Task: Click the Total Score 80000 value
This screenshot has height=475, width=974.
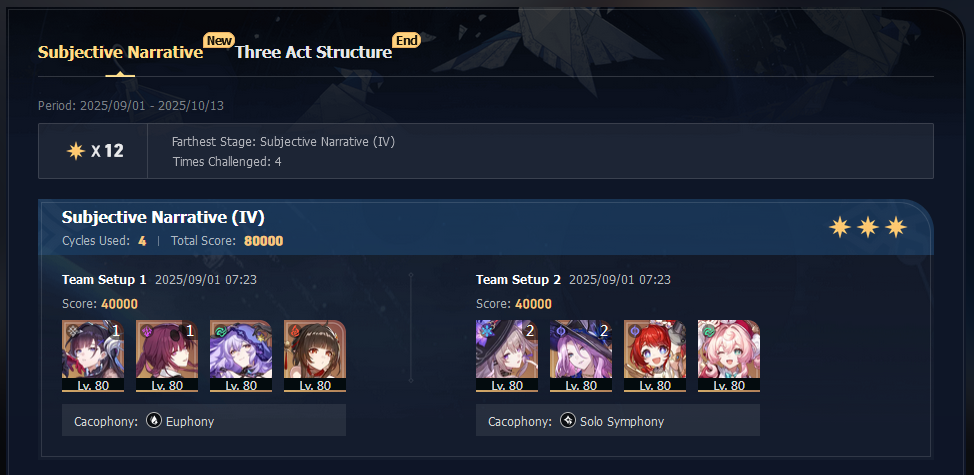Action: 264,241
